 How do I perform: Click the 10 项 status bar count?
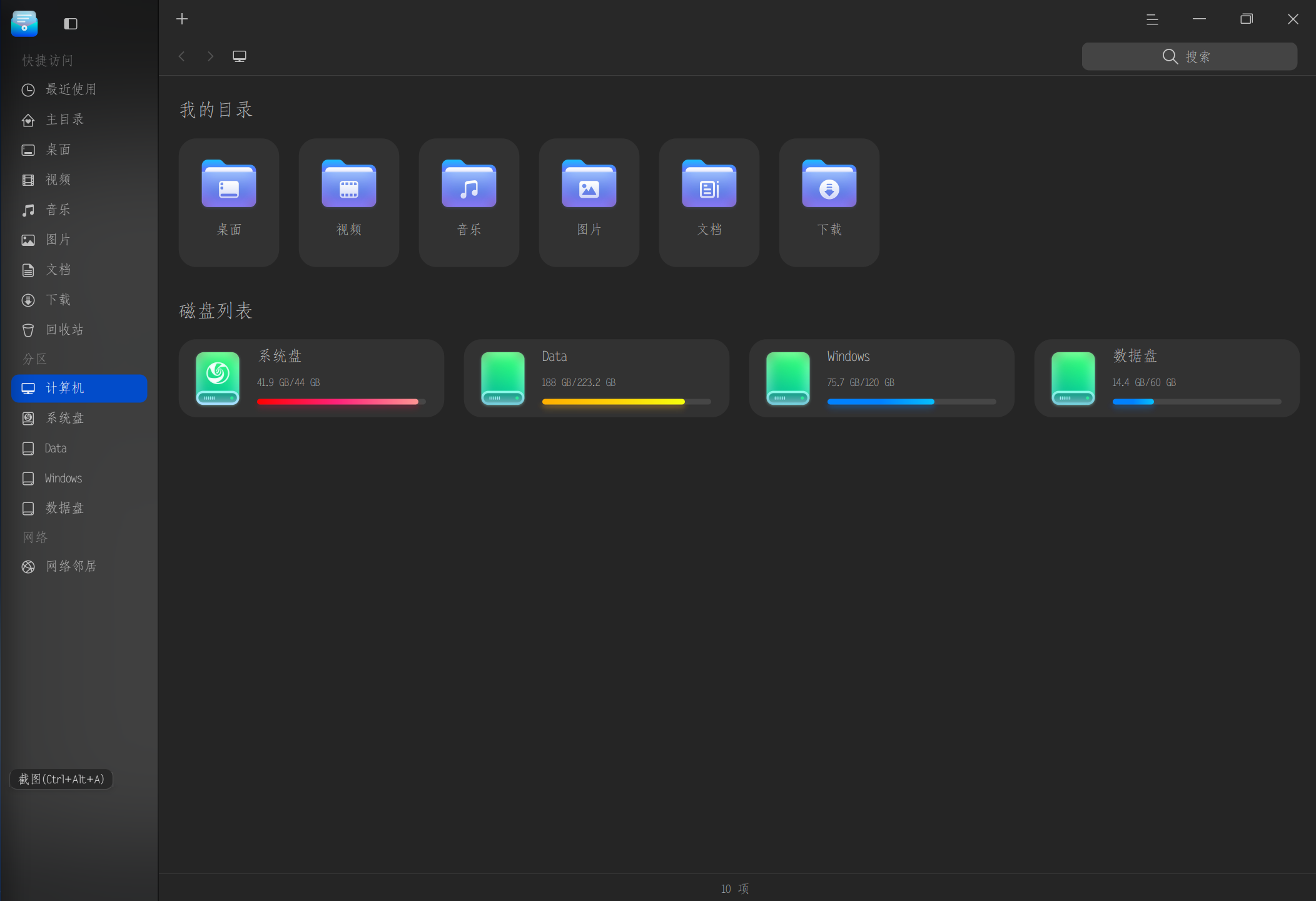(735, 888)
